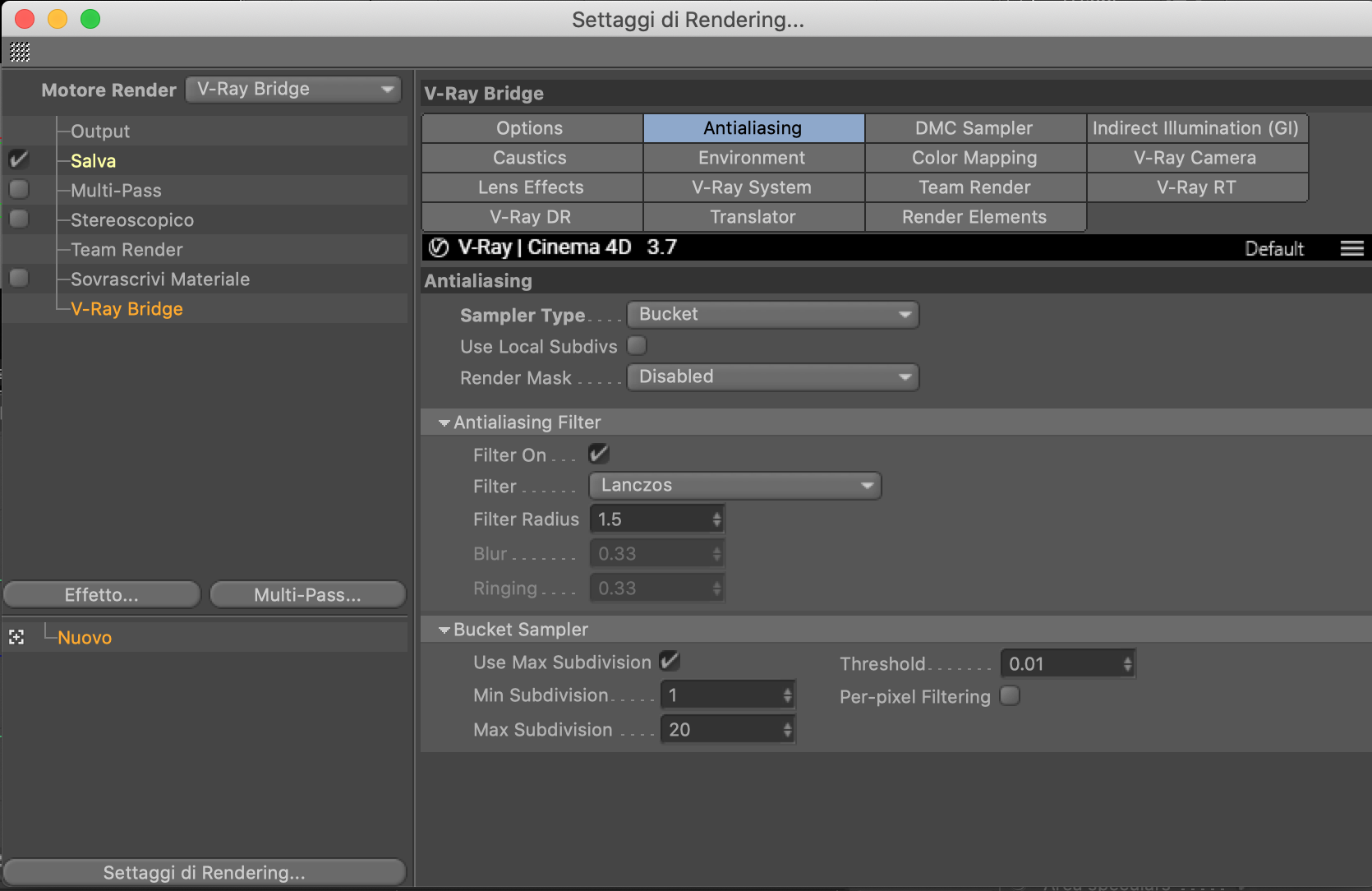Collapse the Bucket Sampler section
This screenshot has width=1372, height=891.
pos(444,630)
